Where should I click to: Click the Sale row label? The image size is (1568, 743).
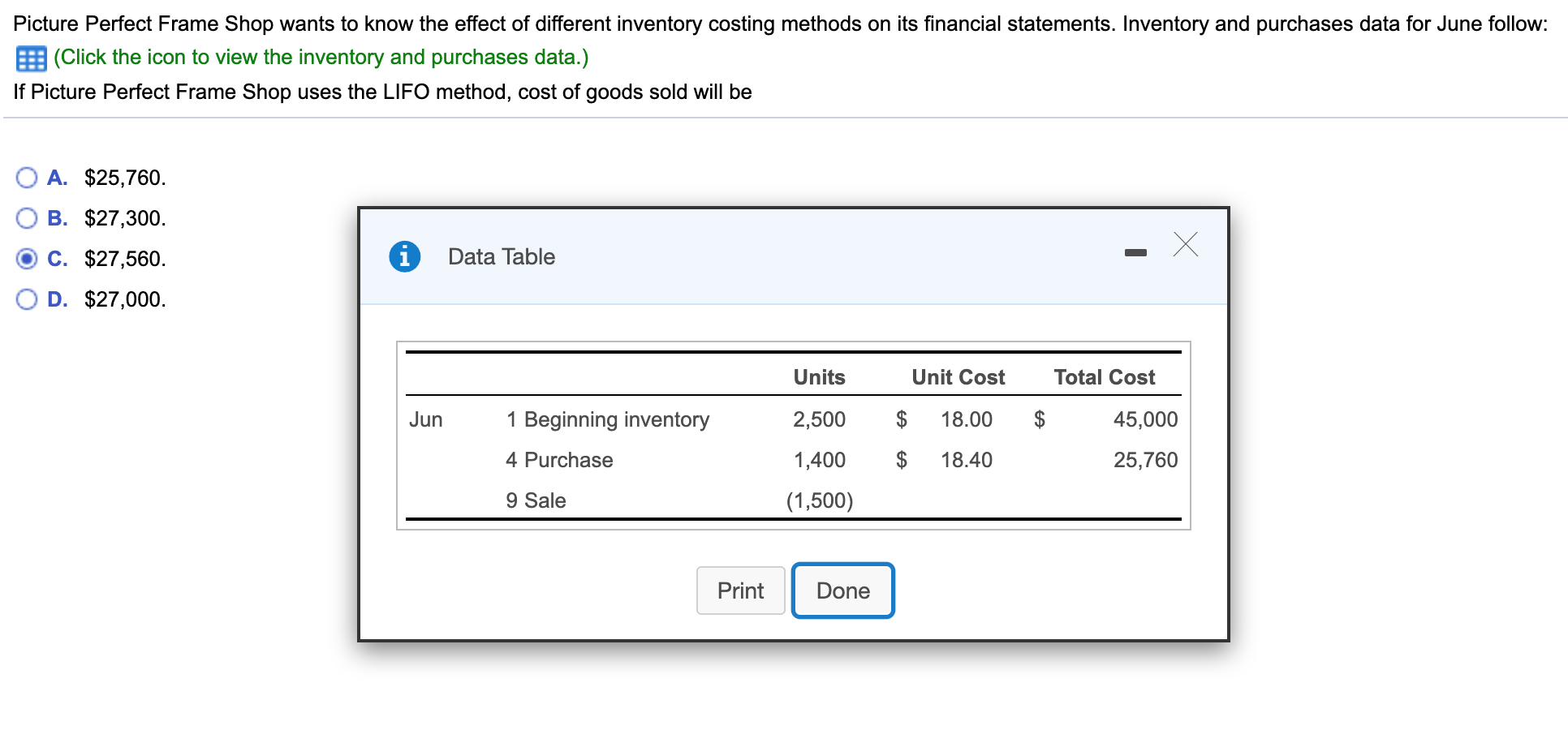tap(545, 500)
